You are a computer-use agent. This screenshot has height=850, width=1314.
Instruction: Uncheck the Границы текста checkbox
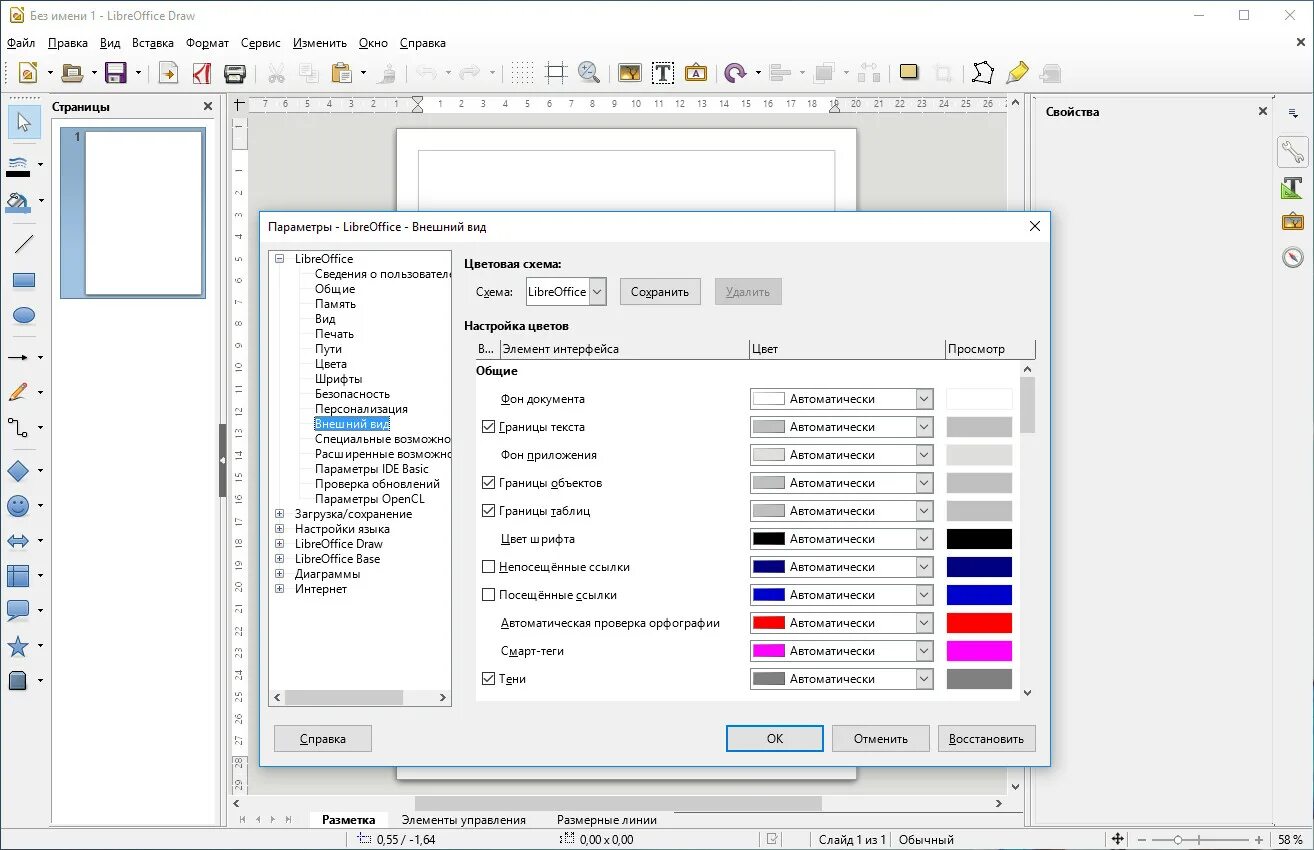pyautogui.click(x=488, y=427)
